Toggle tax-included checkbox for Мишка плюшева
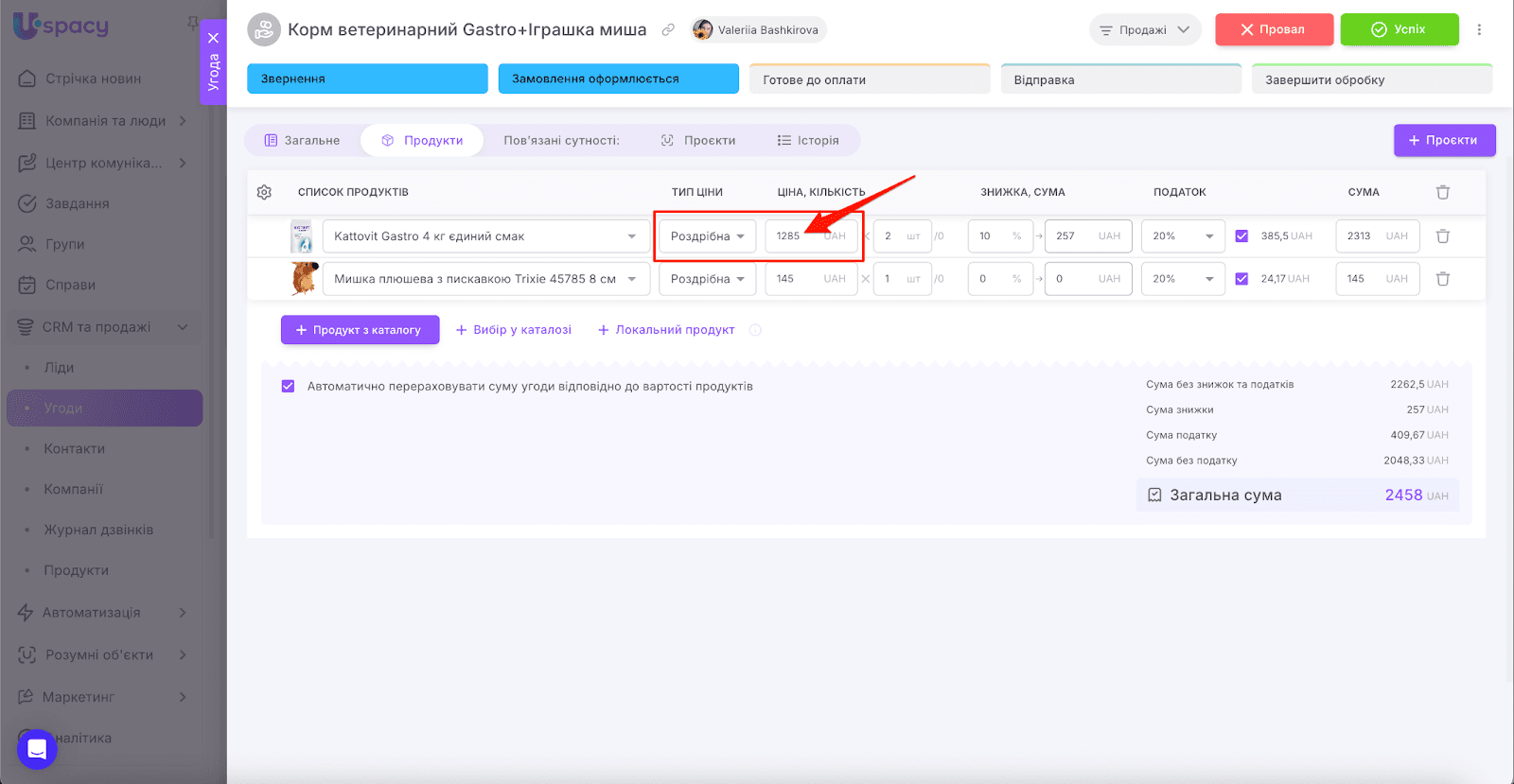This screenshot has width=1514, height=784. tap(1241, 279)
